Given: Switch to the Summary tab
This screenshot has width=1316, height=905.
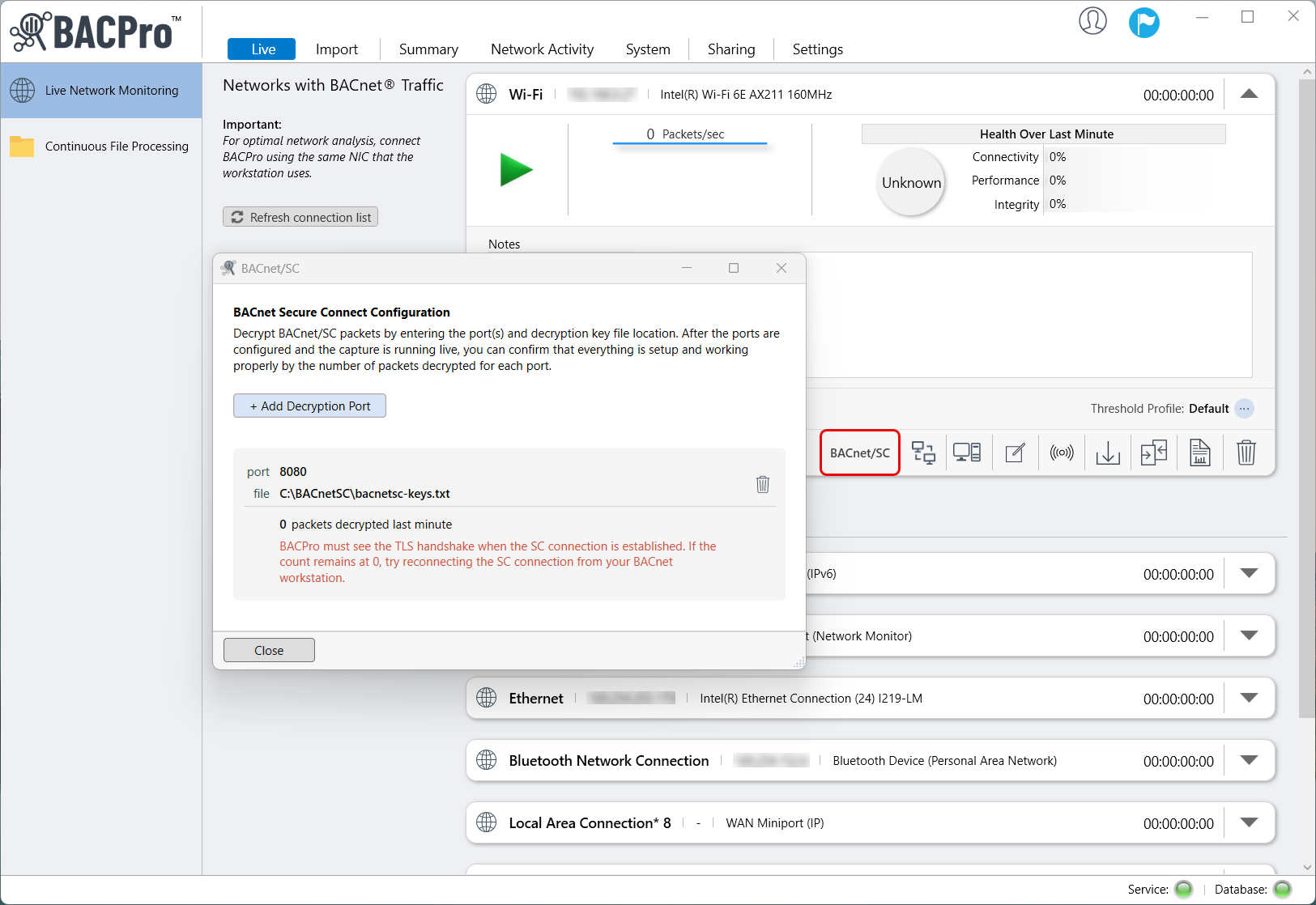Looking at the screenshot, I should point(428,49).
